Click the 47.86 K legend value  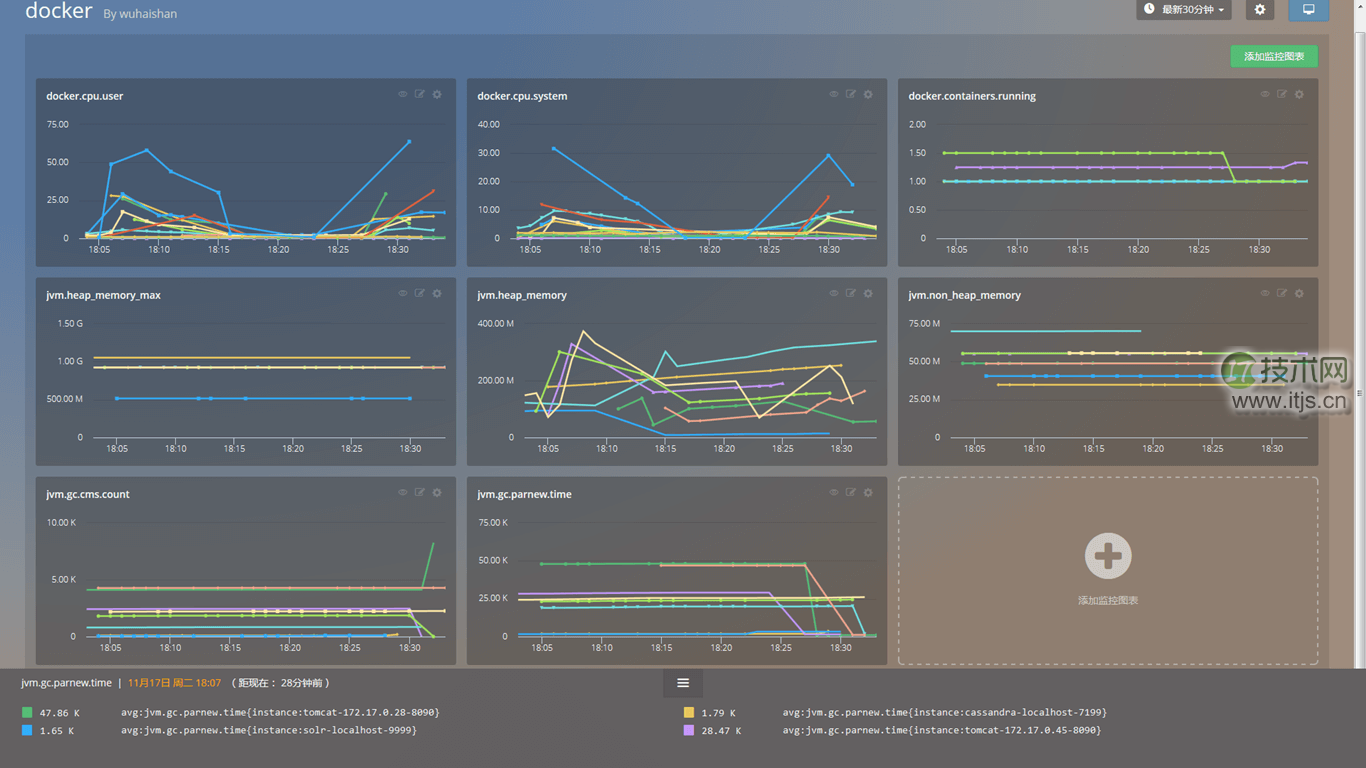click(60, 713)
